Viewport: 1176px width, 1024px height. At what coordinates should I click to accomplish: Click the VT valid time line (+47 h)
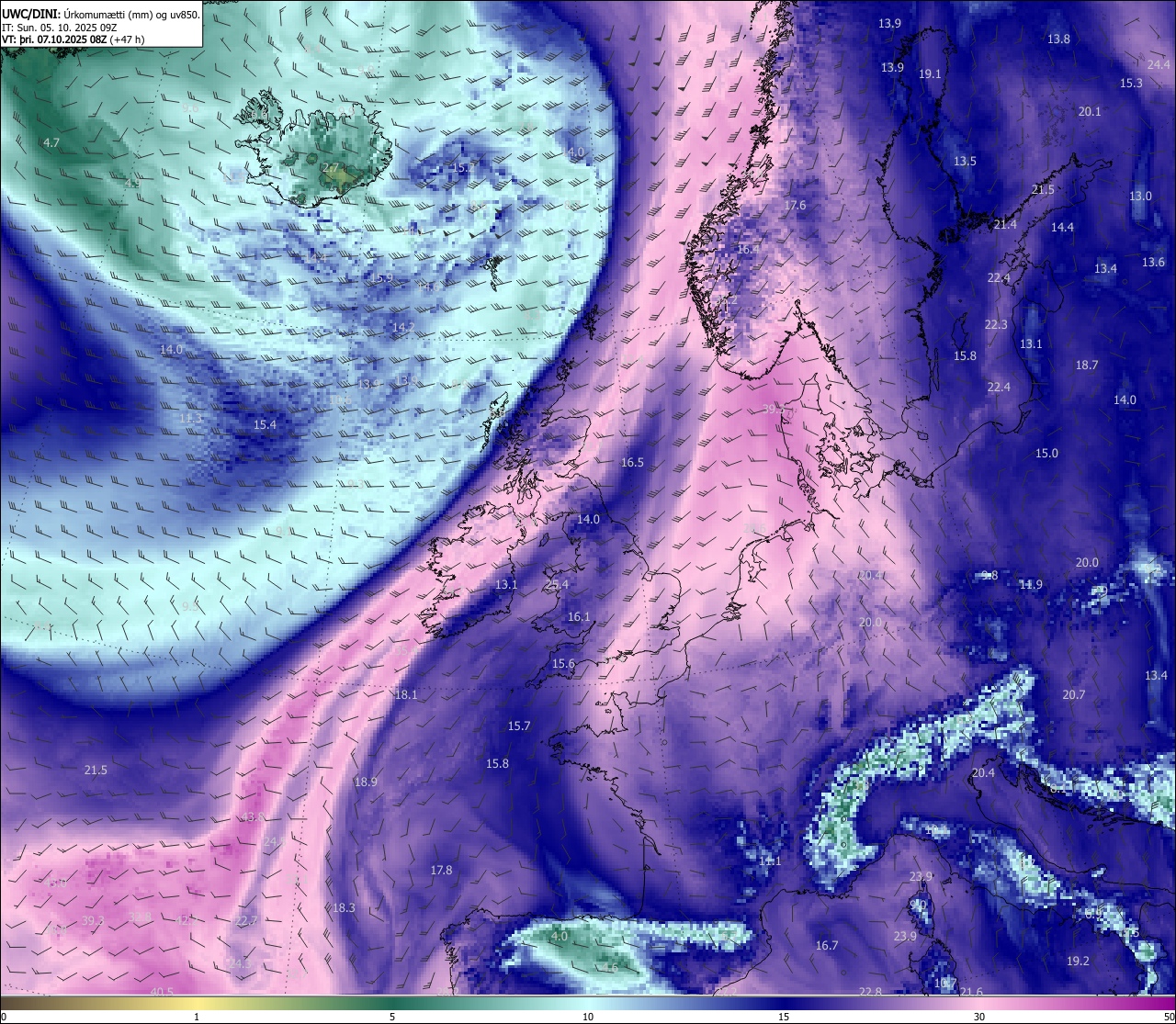click(x=73, y=39)
